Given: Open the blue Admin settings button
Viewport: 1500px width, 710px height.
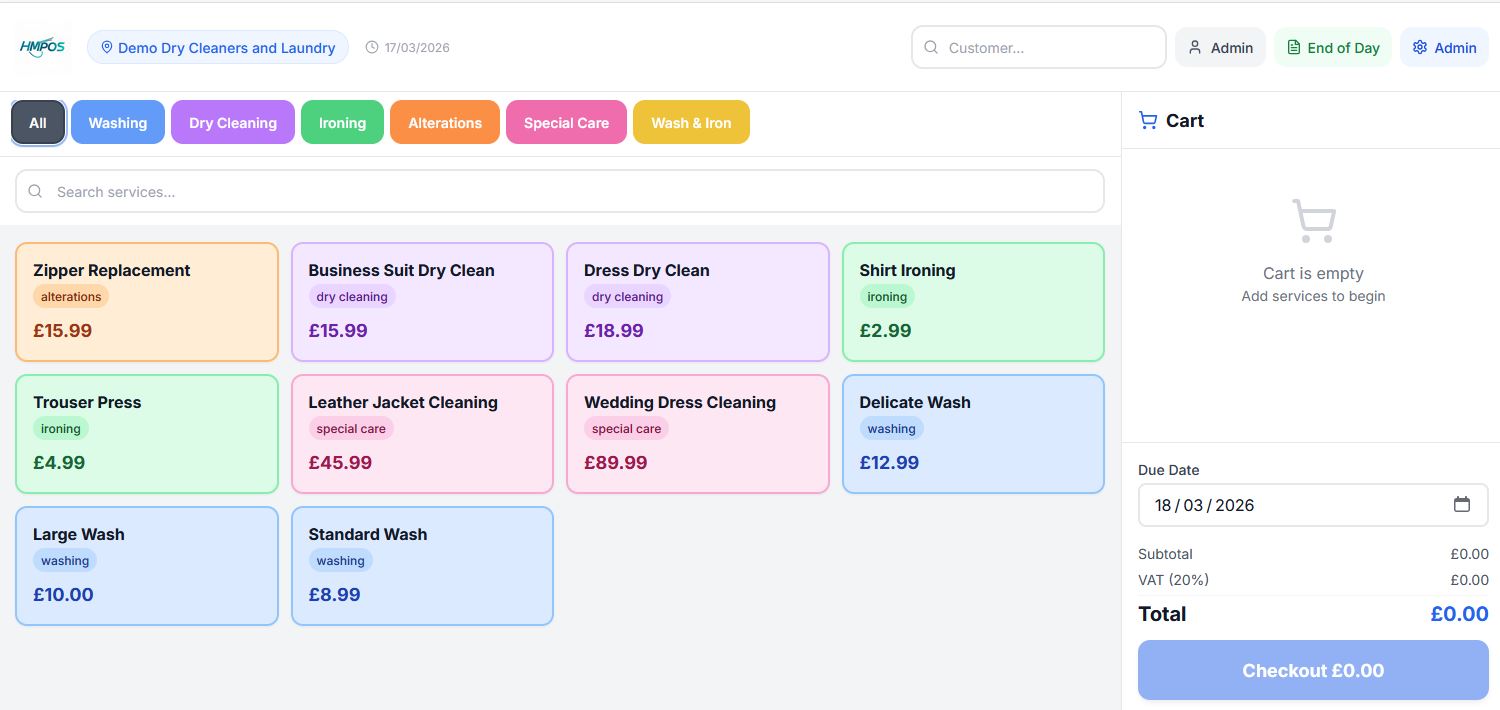Looking at the screenshot, I should click(x=1444, y=47).
